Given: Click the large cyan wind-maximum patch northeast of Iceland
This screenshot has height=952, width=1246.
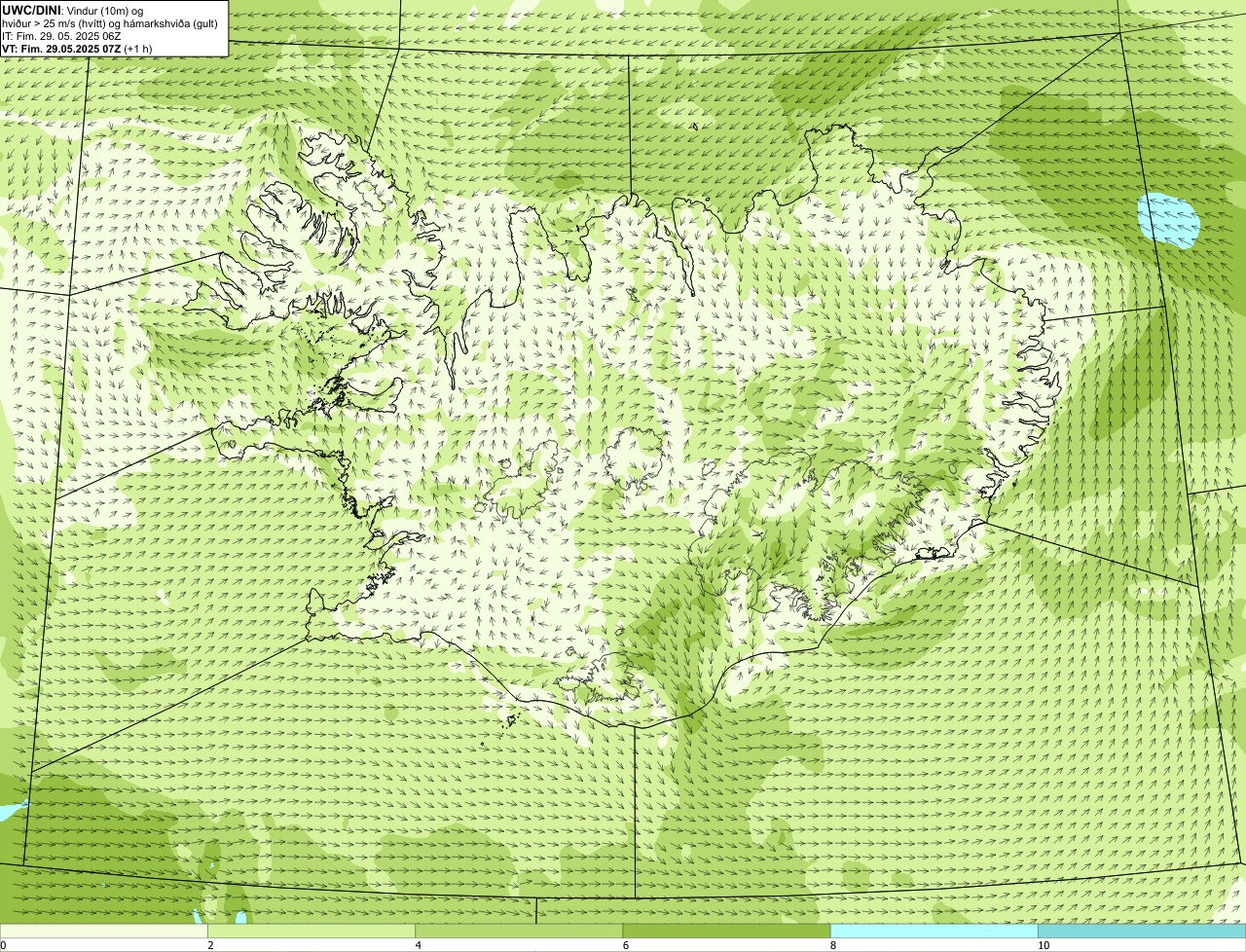Looking at the screenshot, I should [x=1168, y=221].
